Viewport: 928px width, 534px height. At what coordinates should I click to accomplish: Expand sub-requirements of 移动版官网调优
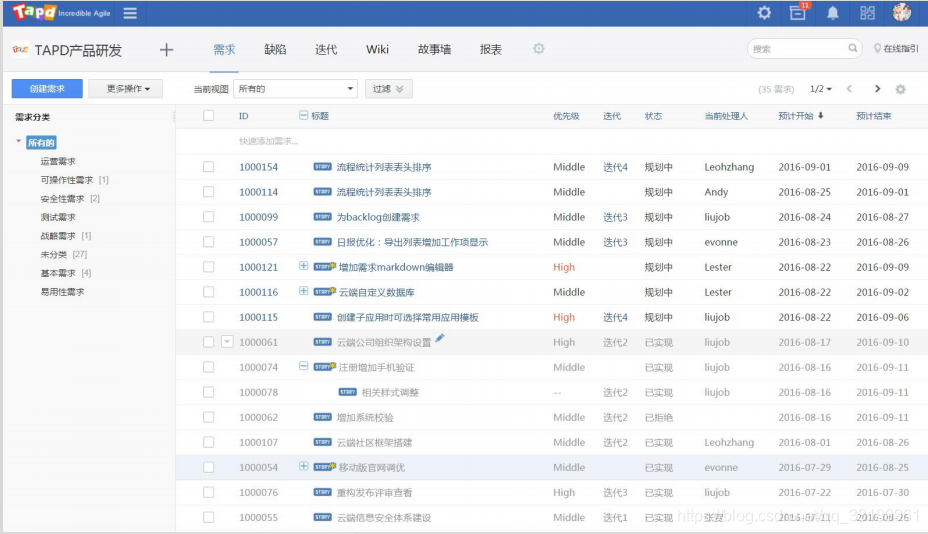(x=304, y=466)
